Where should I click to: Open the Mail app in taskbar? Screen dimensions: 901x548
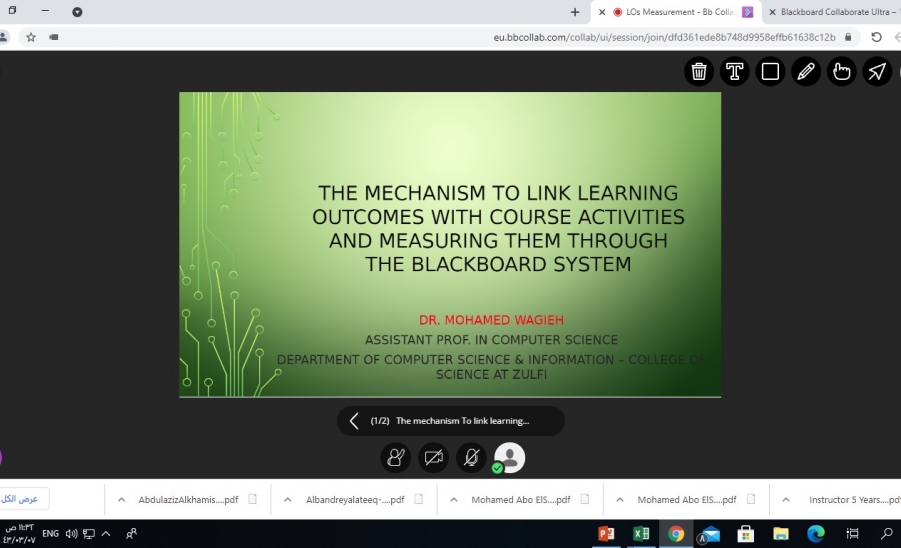coord(710,534)
